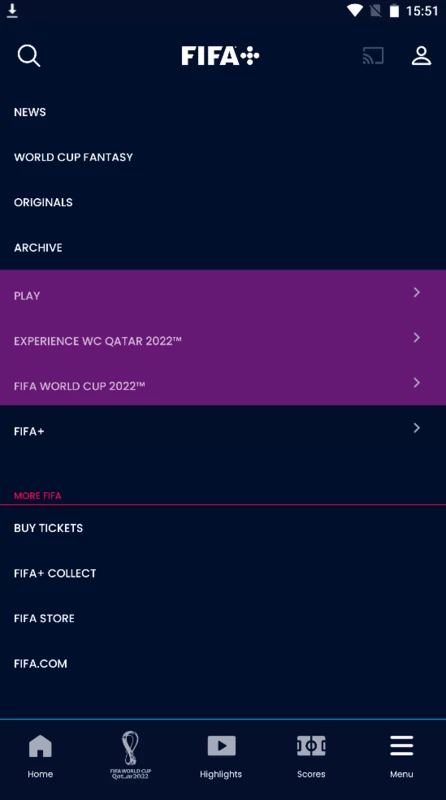Screen dimensions: 446x800
Task: Tap the FIFA+ logo in header
Action: tap(220, 56)
